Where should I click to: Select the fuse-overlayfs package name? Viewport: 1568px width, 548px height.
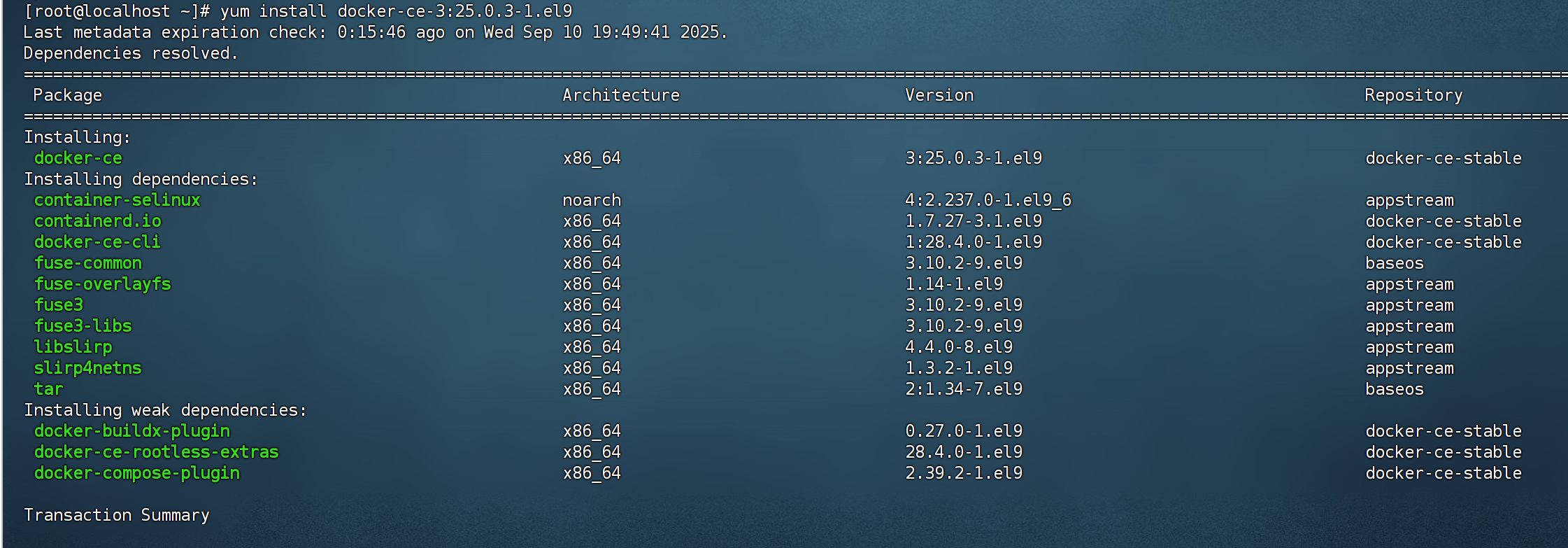click(x=103, y=284)
